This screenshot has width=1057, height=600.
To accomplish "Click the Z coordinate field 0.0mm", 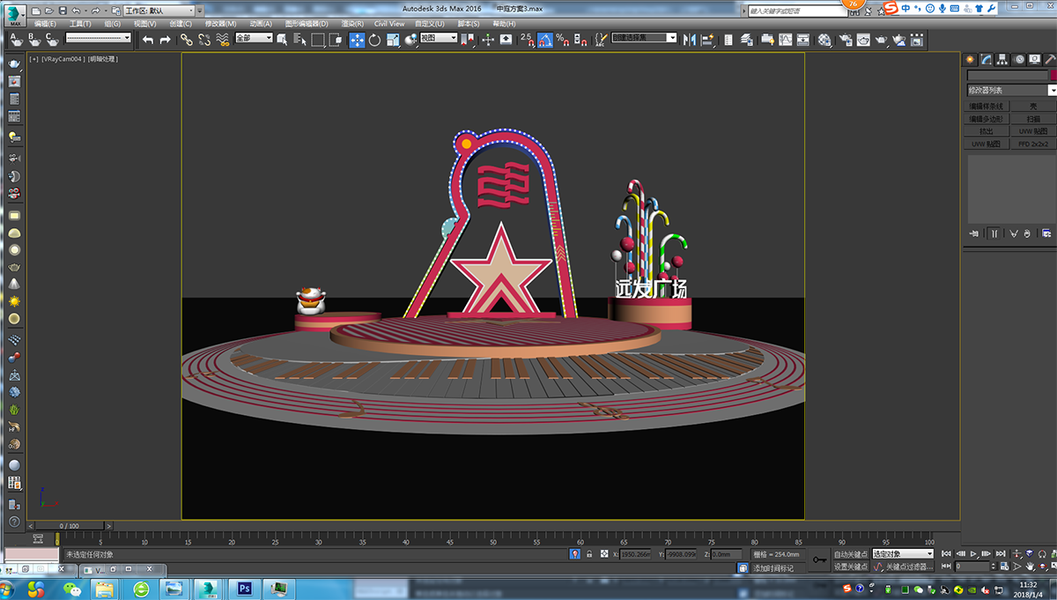I will pyautogui.click(x=726, y=554).
